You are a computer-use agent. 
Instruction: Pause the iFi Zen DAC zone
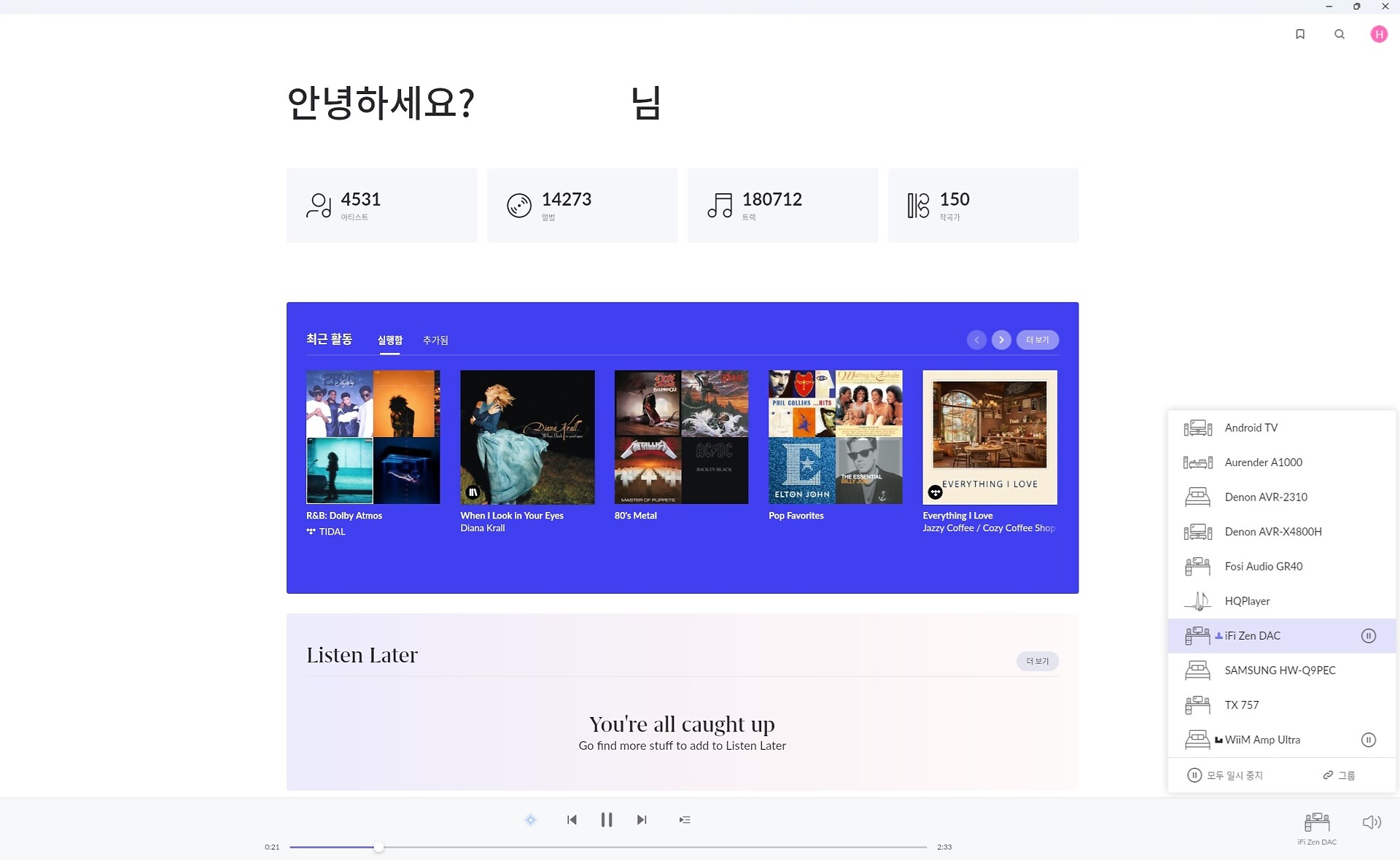(x=1368, y=636)
